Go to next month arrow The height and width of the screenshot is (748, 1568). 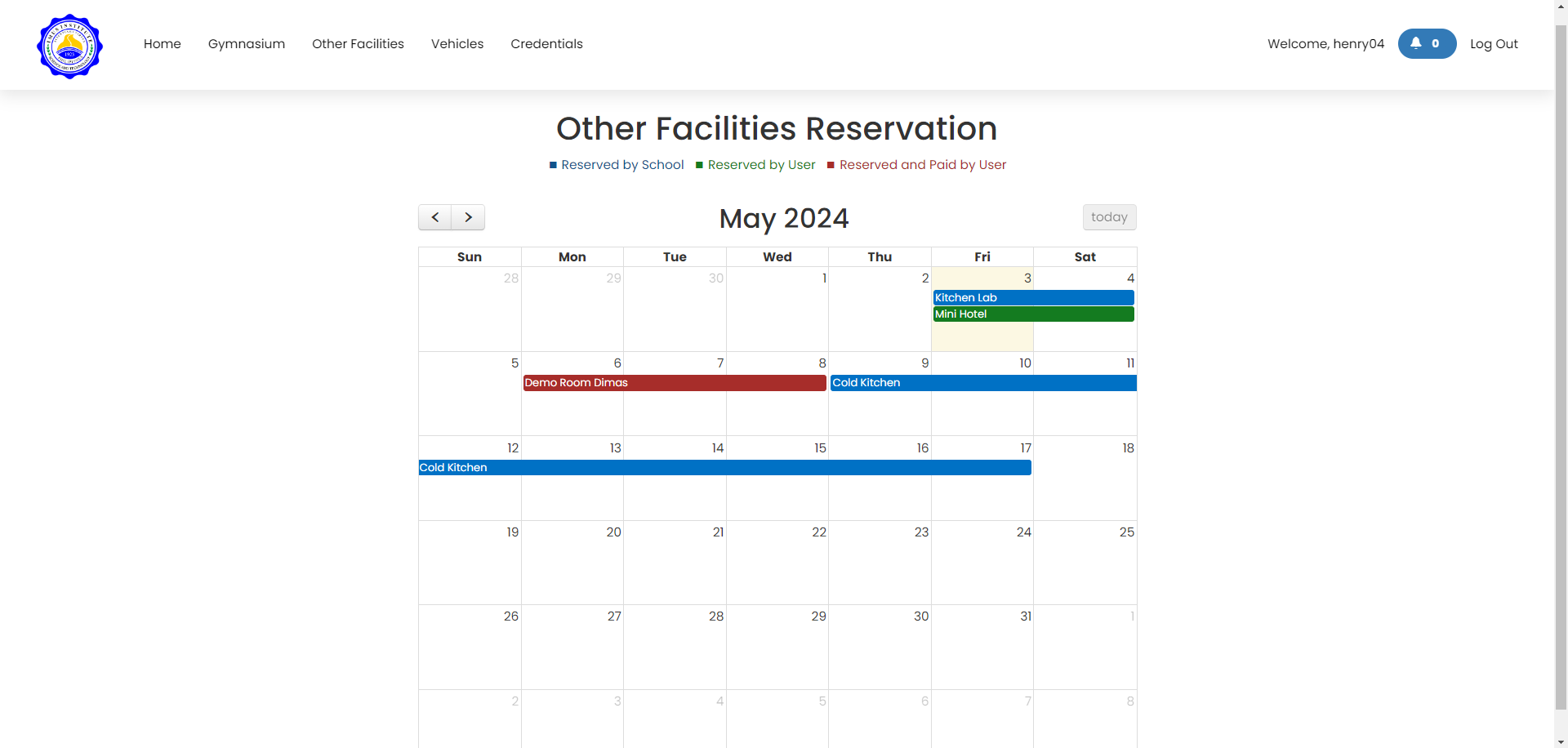pos(468,217)
